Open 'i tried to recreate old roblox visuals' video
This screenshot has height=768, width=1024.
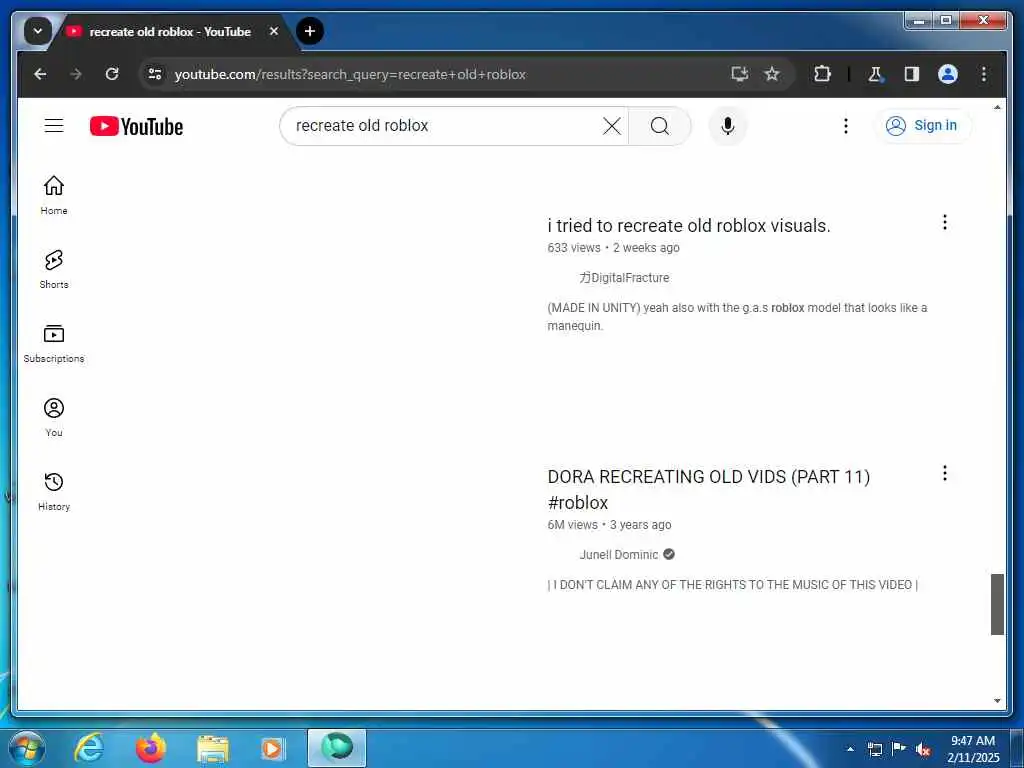click(x=689, y=226)
